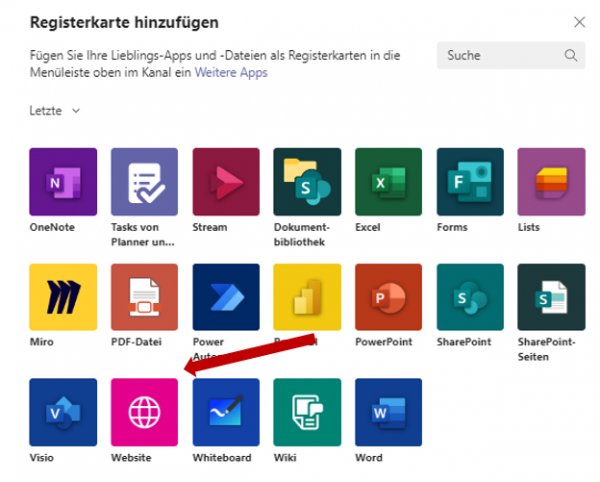Click the Miro label text
This screenshot has height=482, width=600.
pos(42,342)
